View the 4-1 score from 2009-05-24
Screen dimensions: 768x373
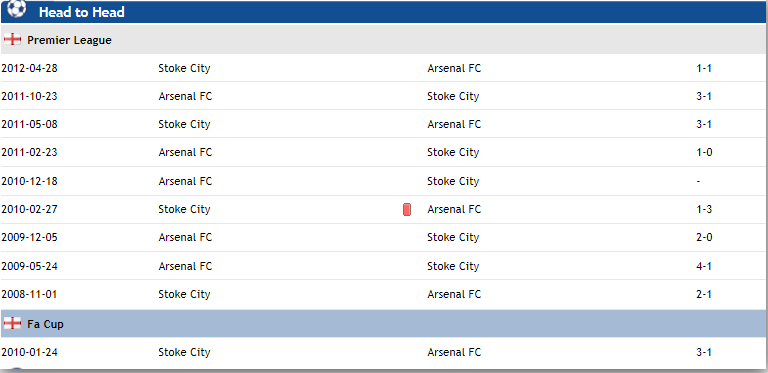tap(704, 266)
